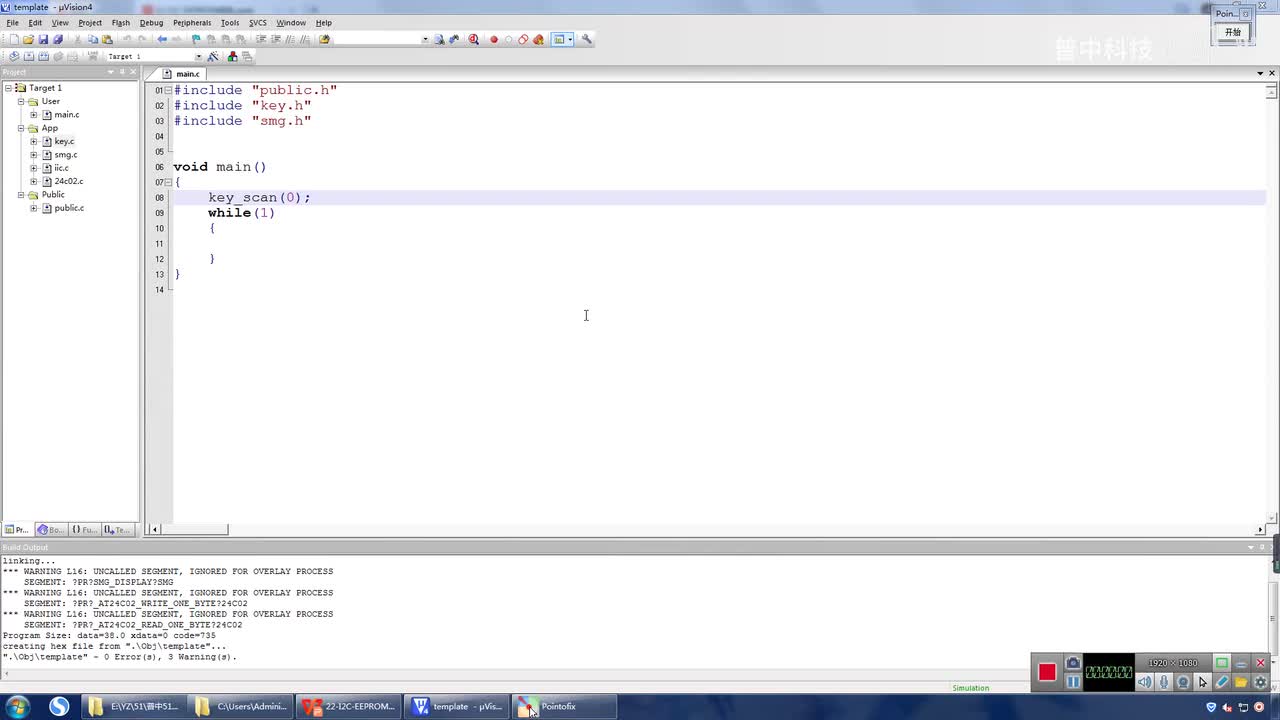The height and width of the screenshot is (720, 1280).
Task: Pause the recording in the recorder bar
Action: click(x=1073, y=682)
